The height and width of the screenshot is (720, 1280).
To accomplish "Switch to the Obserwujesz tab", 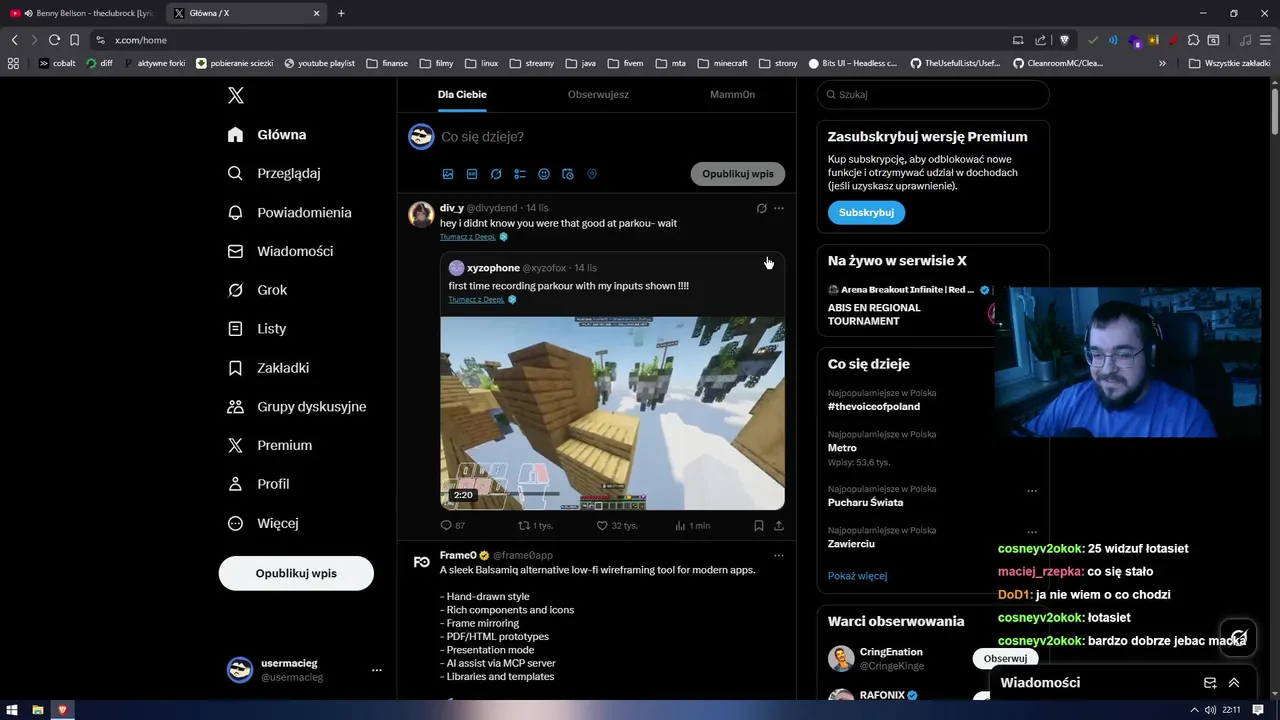I will pyautogui.click(x=598, y=94).
